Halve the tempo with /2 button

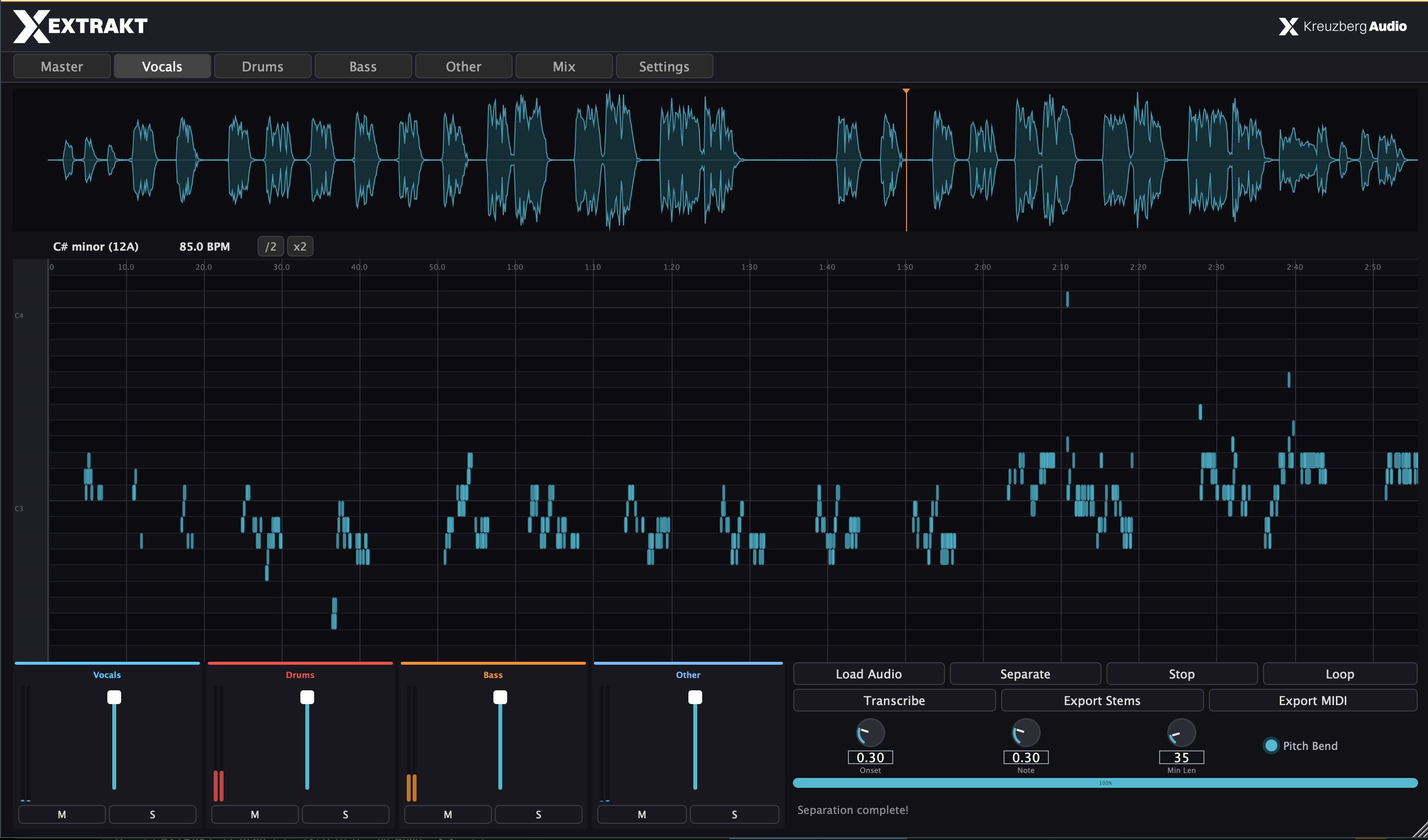[271, 247]
